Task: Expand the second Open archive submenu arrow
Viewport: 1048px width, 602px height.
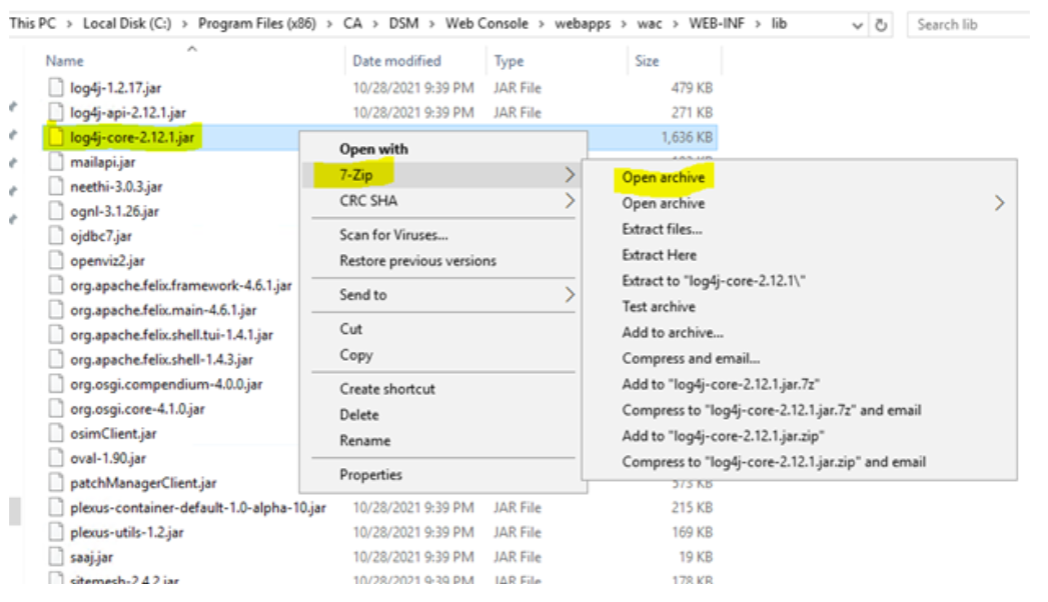Action: click(x=999, y=203)
